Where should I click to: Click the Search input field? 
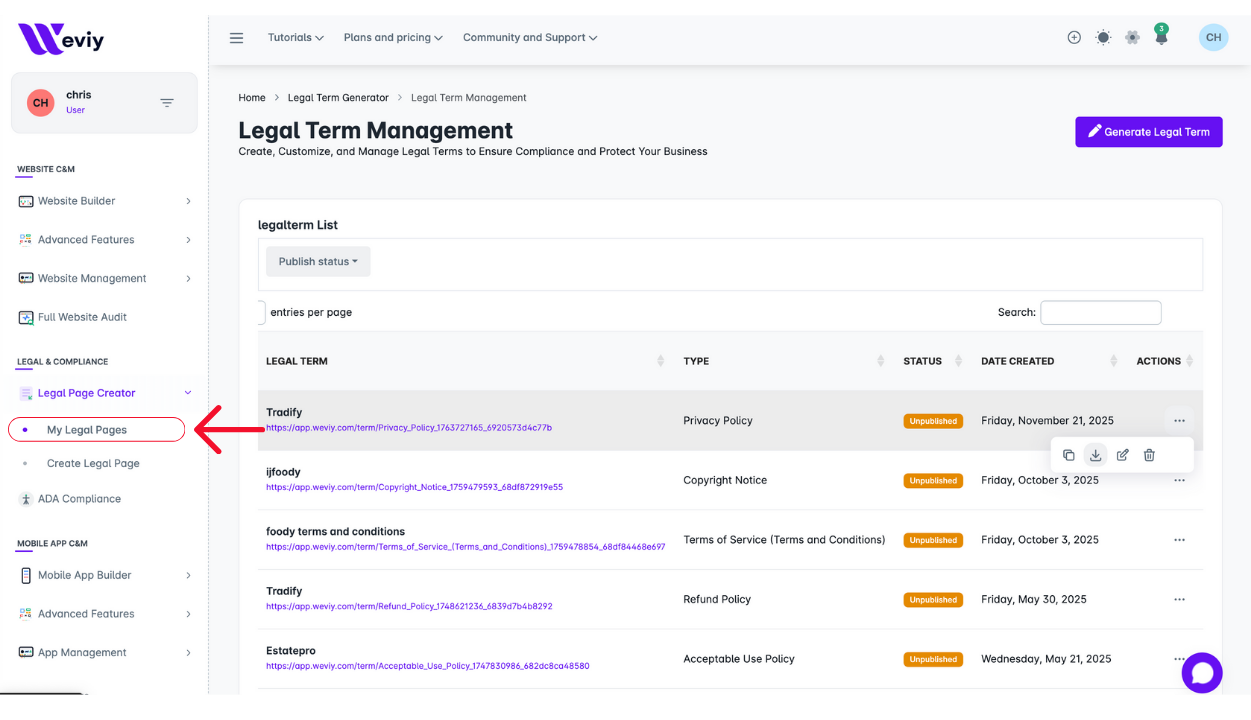(1100, 313)
